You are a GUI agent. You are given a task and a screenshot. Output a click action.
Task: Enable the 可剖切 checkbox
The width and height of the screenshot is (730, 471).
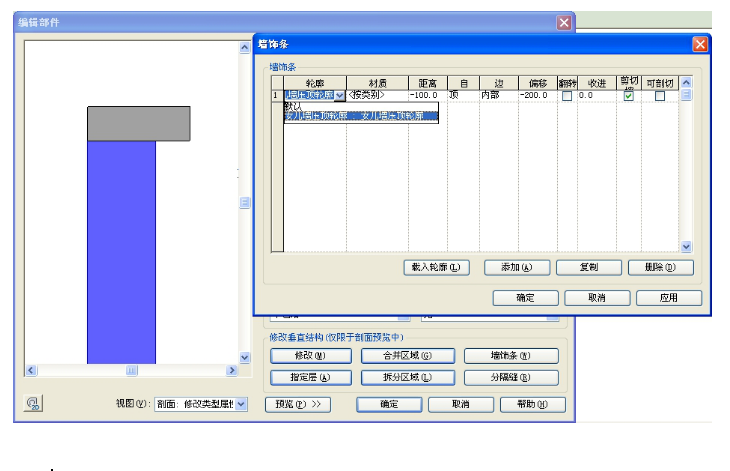click(660, 96)
